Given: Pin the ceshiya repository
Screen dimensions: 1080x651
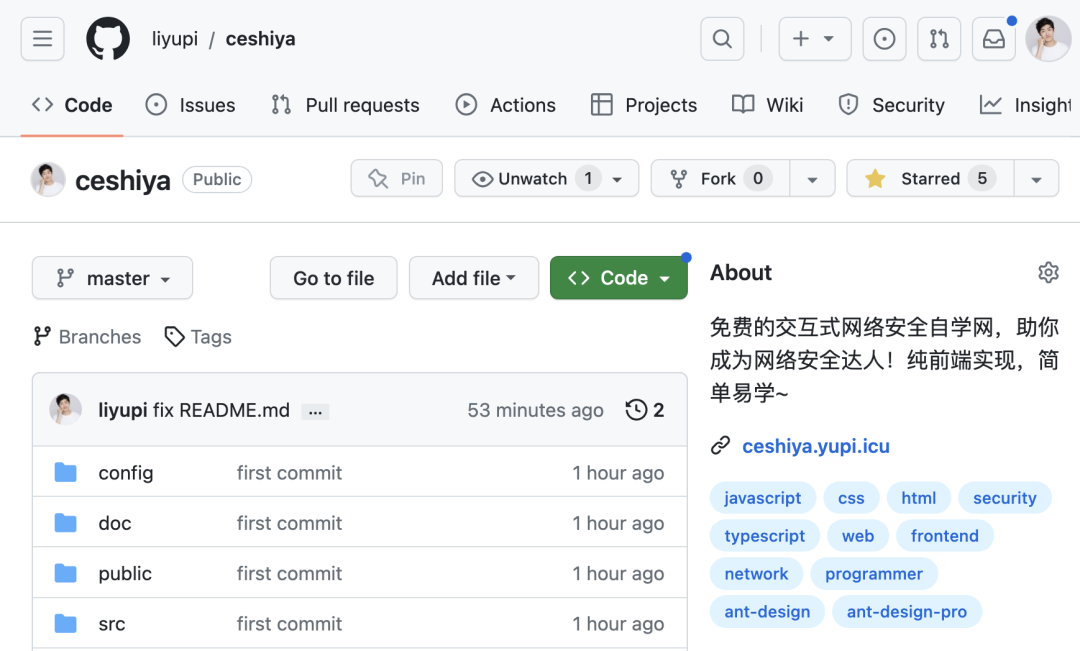Looking at the screenshot, I should [397, 179].
